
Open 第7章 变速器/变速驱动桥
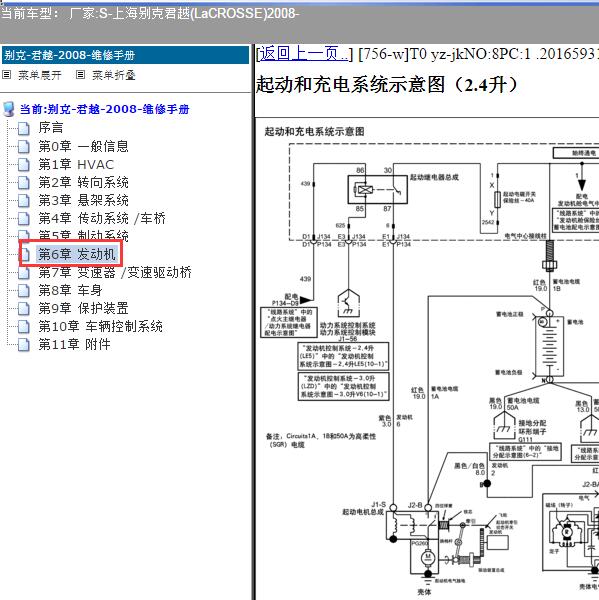coord(115,272)
